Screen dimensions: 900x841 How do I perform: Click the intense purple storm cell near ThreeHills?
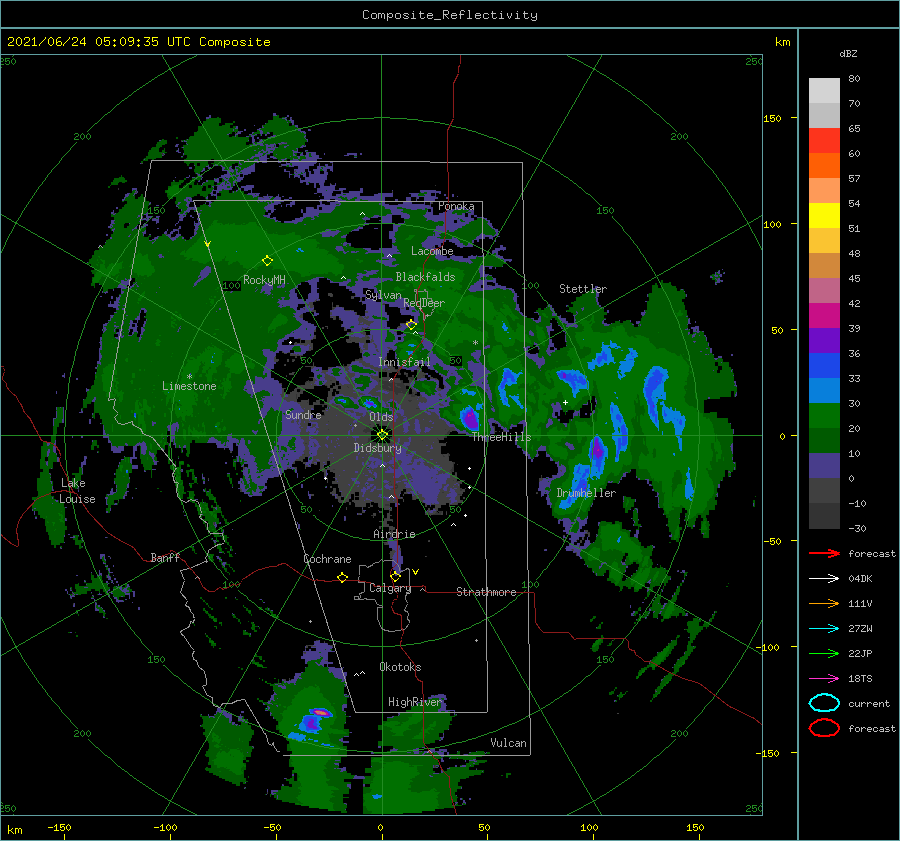point(470,418)
